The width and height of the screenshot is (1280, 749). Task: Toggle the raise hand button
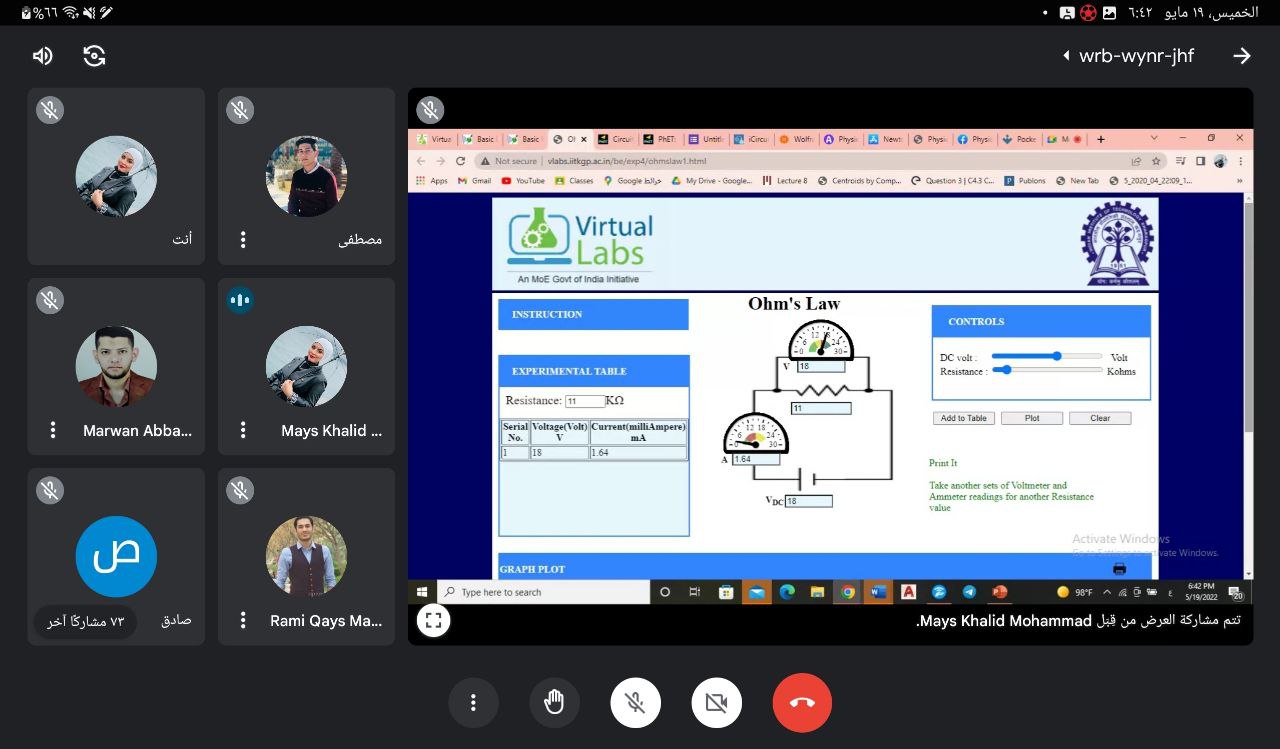click(554, 703)
